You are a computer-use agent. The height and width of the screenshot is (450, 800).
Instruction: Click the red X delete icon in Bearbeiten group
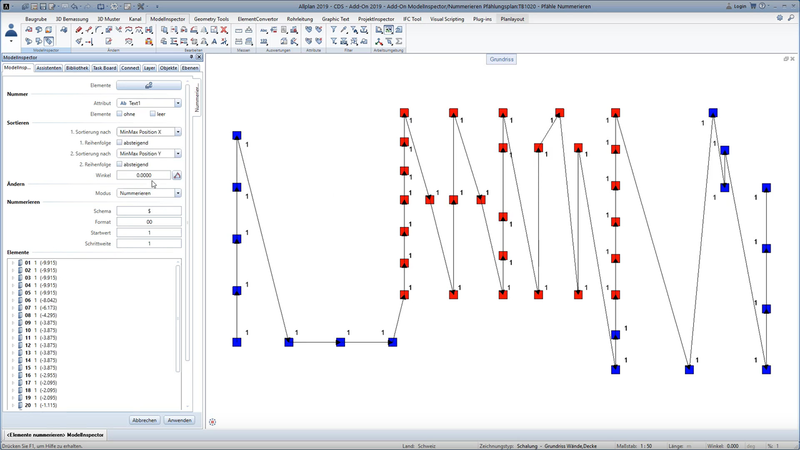coord(224,30)
